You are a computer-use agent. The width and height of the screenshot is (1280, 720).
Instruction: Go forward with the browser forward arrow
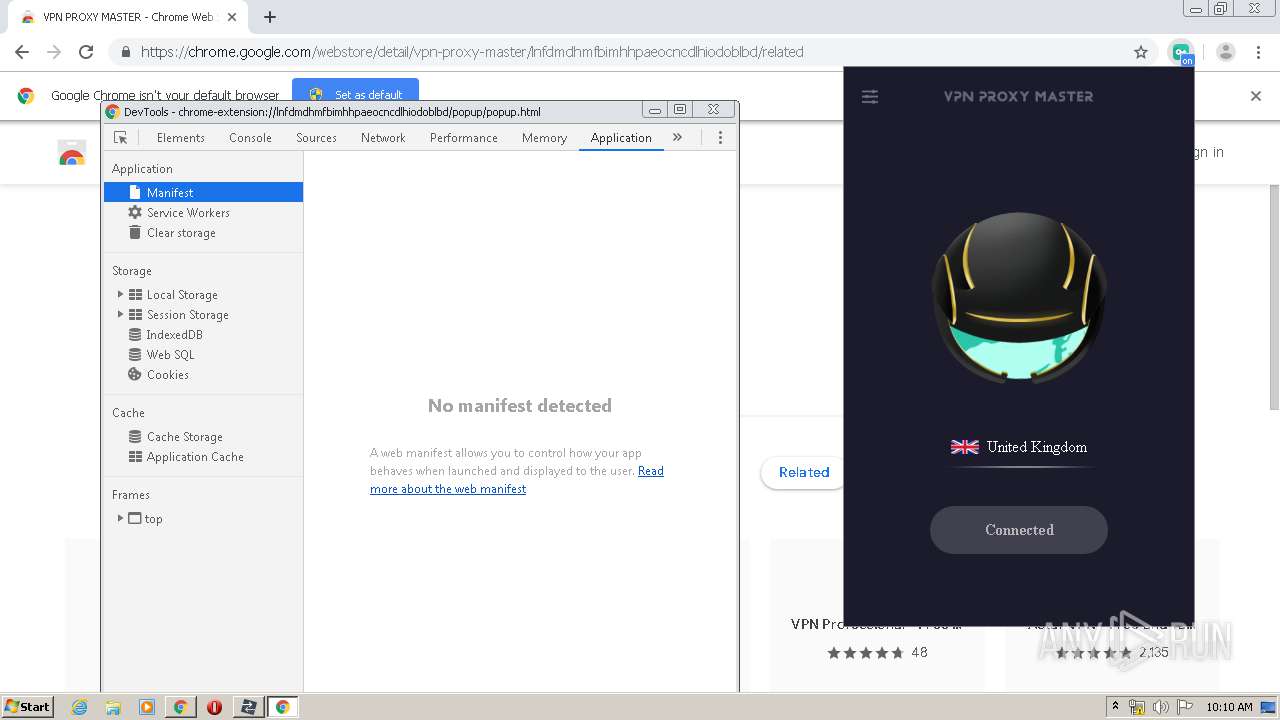pos(54,52)
